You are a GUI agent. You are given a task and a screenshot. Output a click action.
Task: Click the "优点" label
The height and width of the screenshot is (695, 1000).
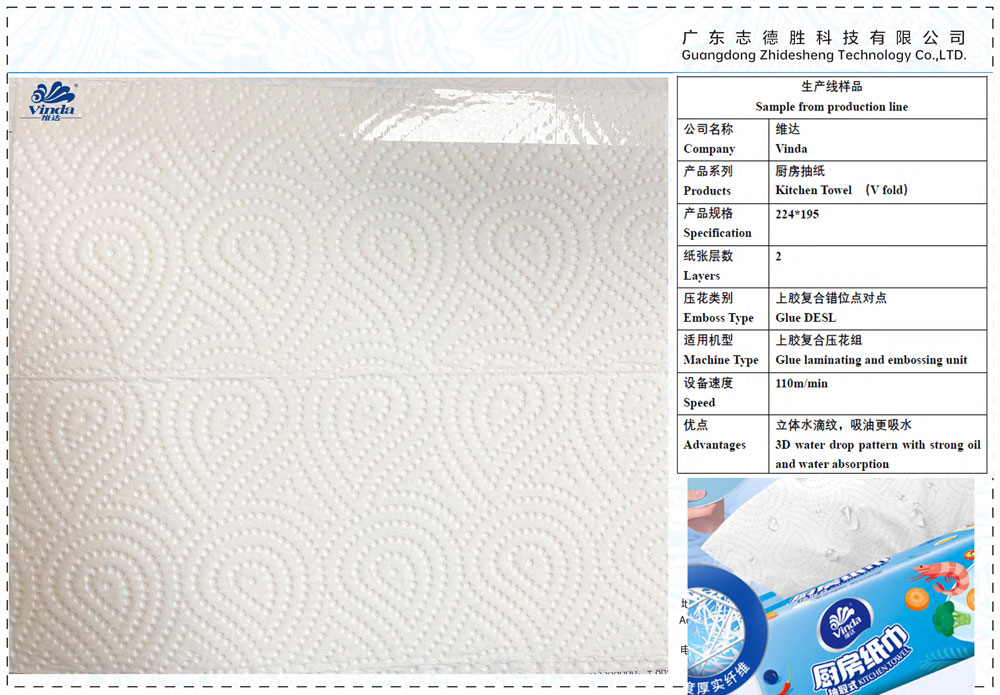tap(696, 425)
